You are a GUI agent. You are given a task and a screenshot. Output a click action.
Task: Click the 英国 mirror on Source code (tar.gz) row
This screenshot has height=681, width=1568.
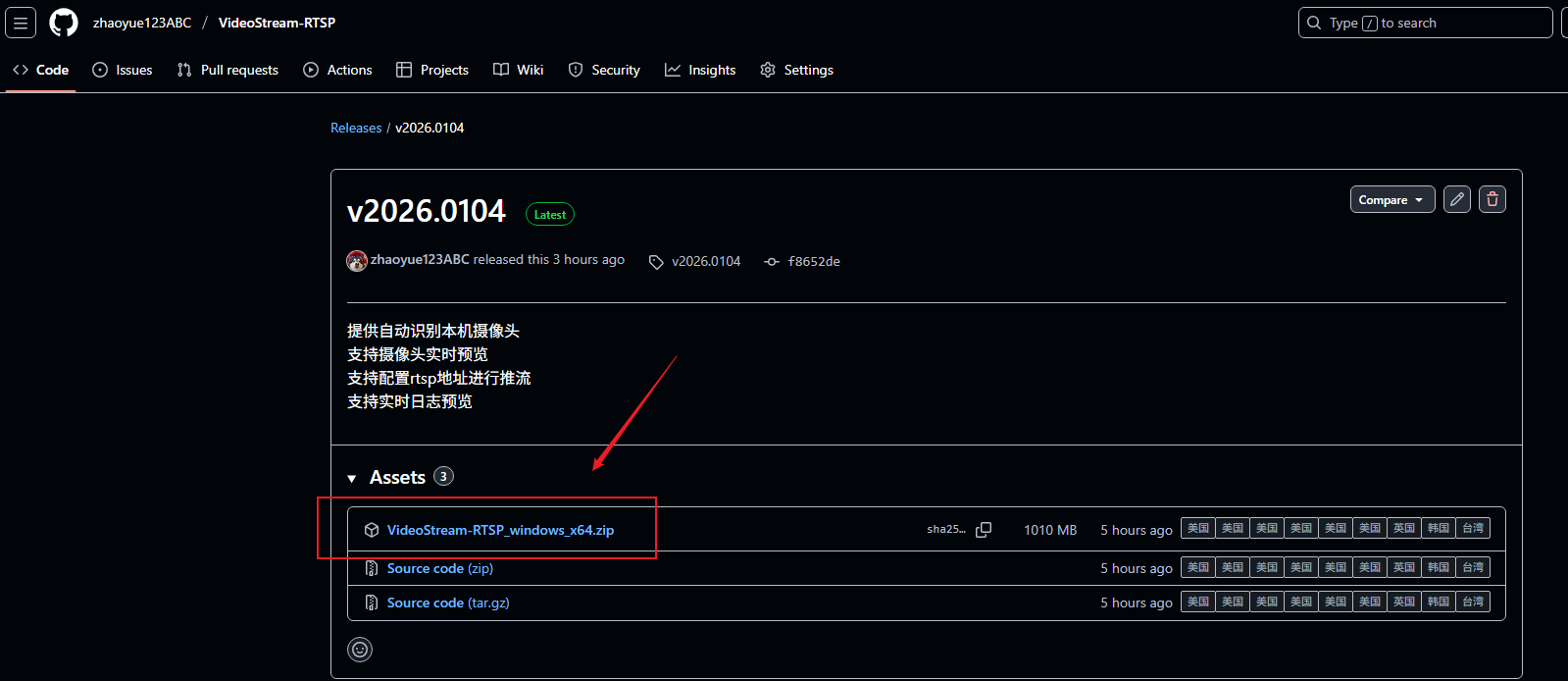pos(1404,602)
